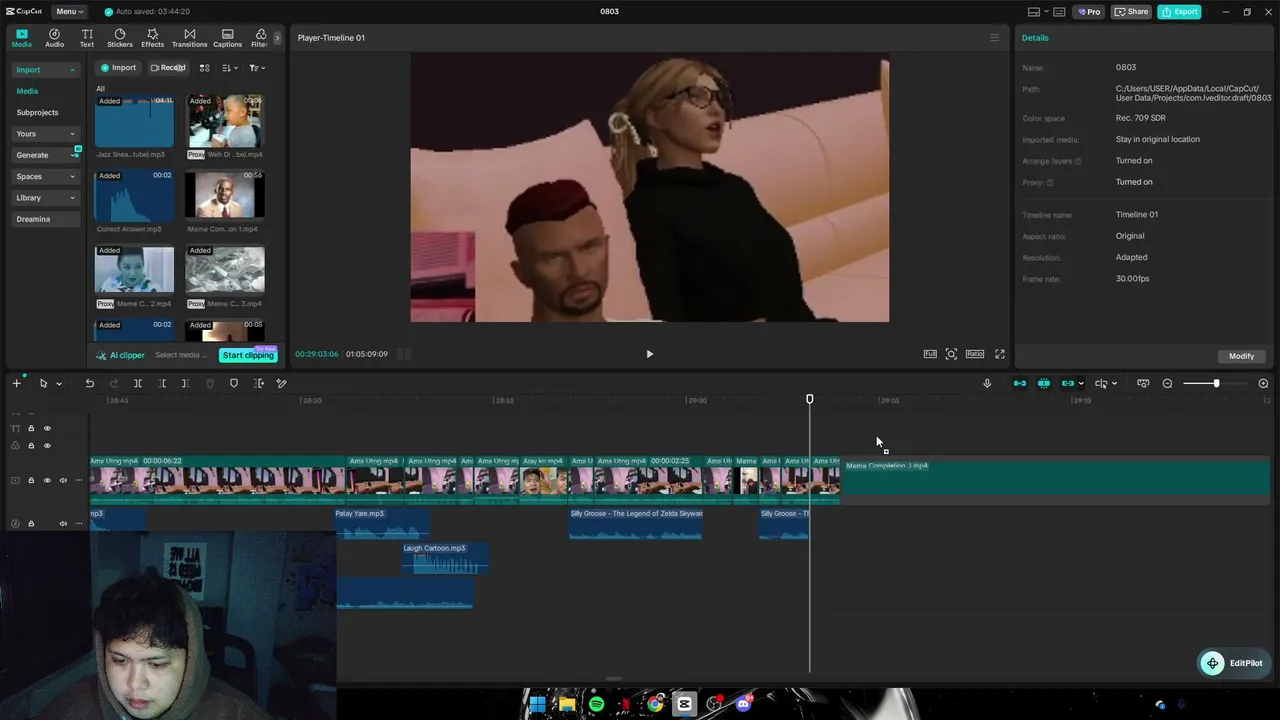Screen dimensions: 1280x720
Task: Click the timeline zoom-to-fit icon
Action: pos(1143,383)
